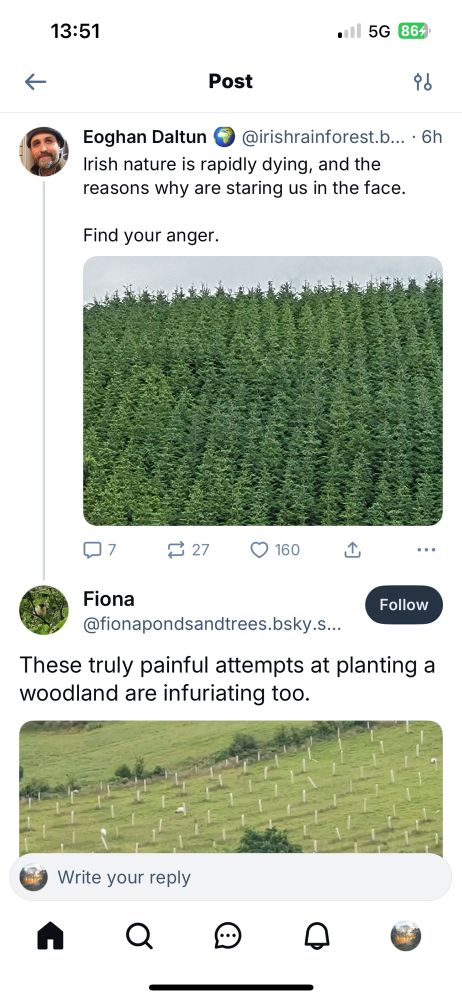The image size is (462, 1000).
Task: Open Eoghan Daltun's profile picture
Action: [x=44, y=152]
